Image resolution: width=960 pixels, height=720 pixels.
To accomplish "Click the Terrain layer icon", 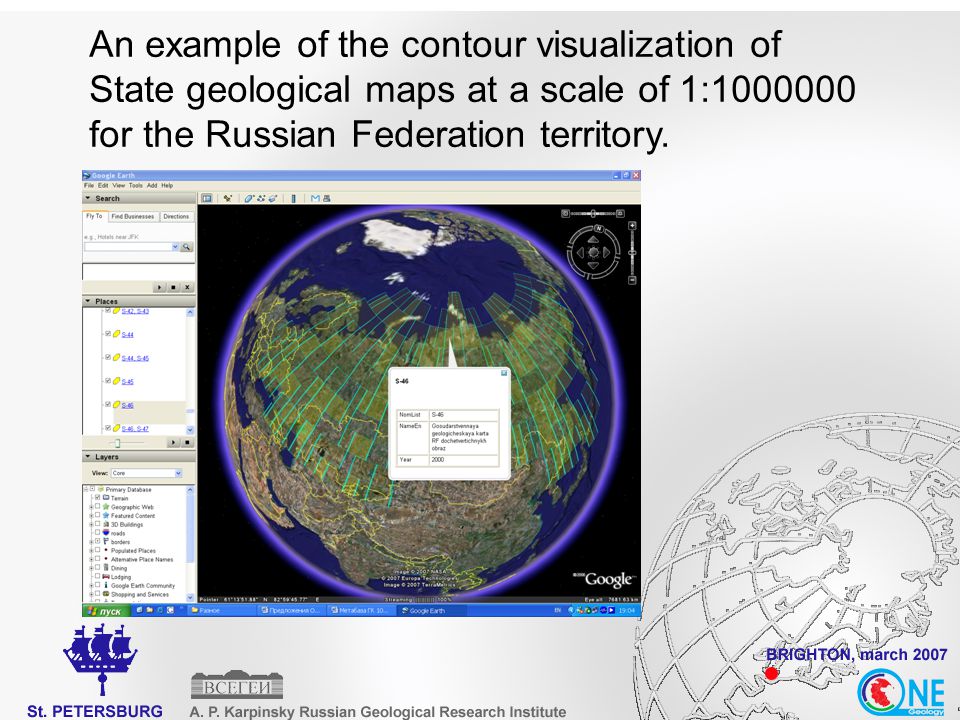I will (106, 498).
